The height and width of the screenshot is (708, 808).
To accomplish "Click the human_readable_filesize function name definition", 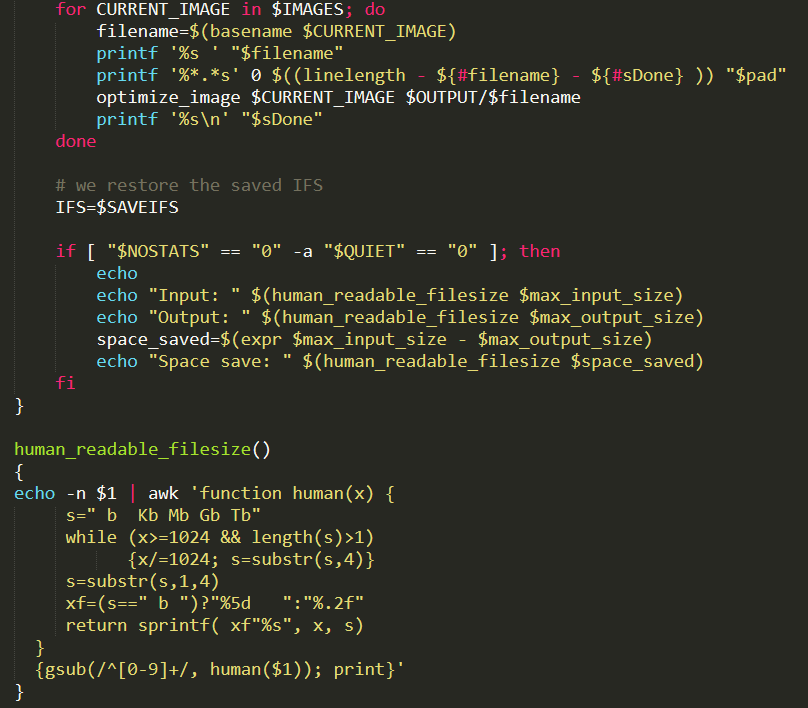I will (x=132, y=449).
